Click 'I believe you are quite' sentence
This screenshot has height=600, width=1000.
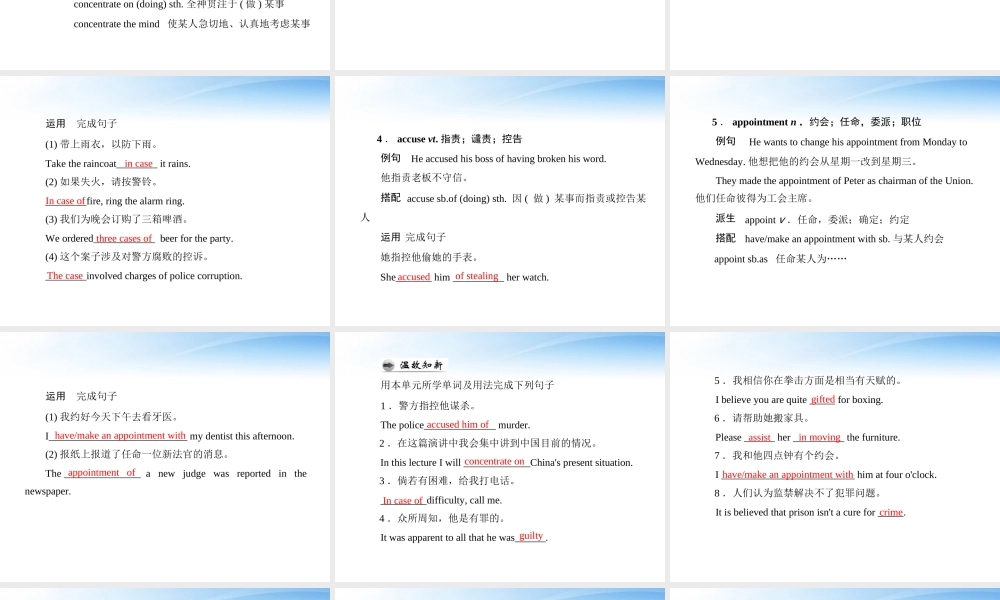[799, 400]
